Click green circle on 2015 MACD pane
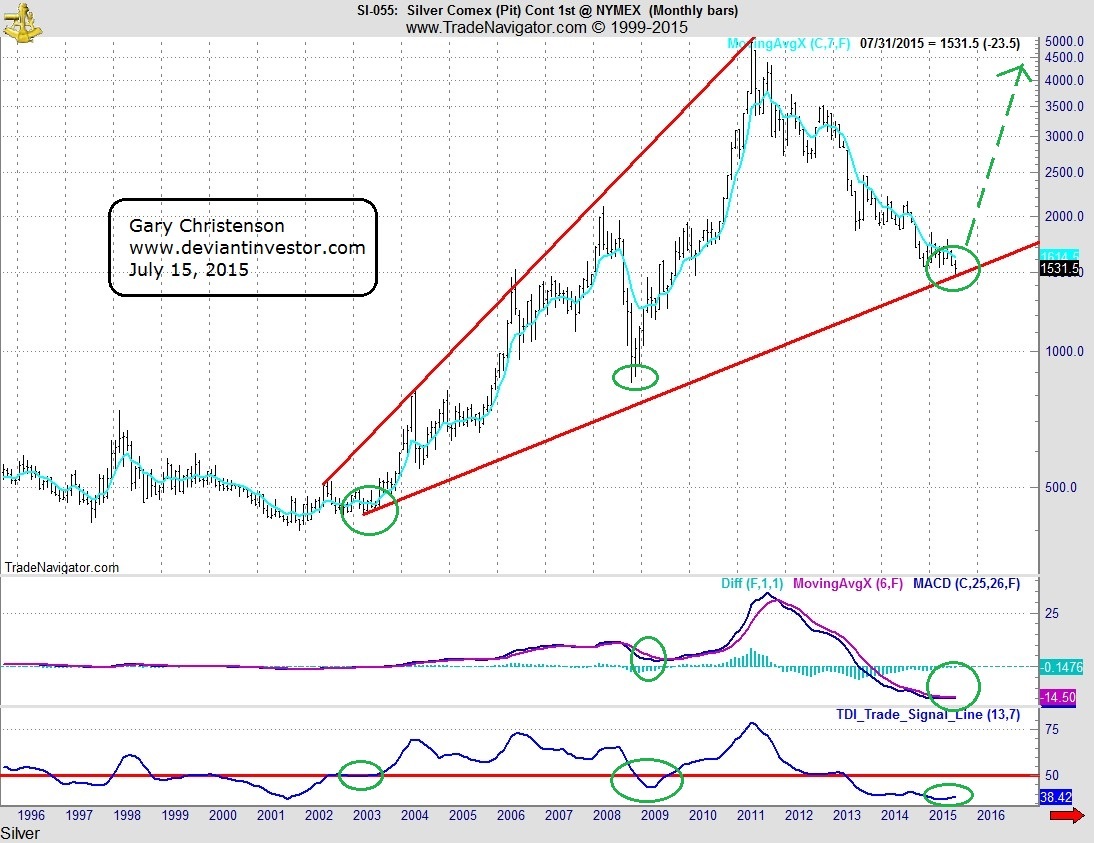The width and height of the screenshot is (1094, 843). tap(953, 686)
